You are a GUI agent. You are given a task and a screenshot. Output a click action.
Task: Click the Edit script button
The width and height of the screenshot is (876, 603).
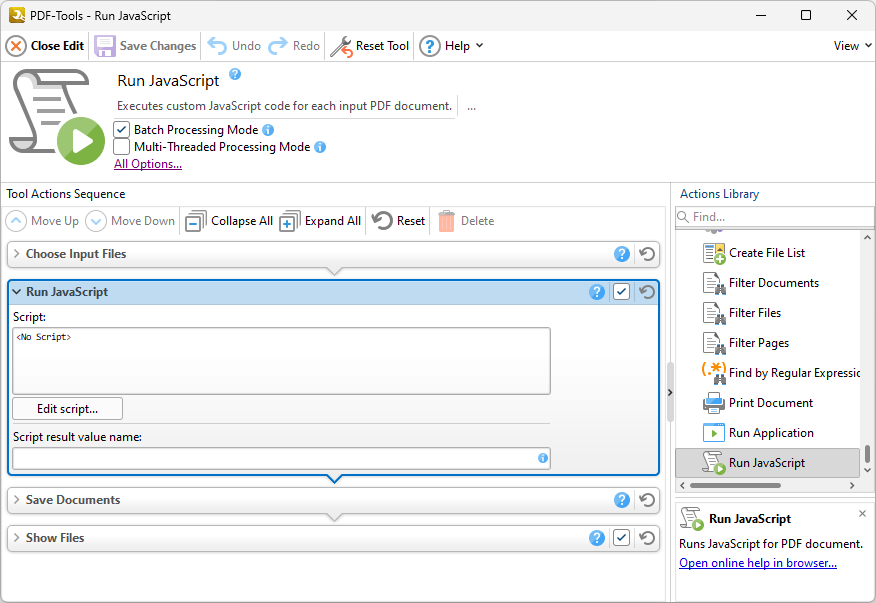click(x=68, y=409)
